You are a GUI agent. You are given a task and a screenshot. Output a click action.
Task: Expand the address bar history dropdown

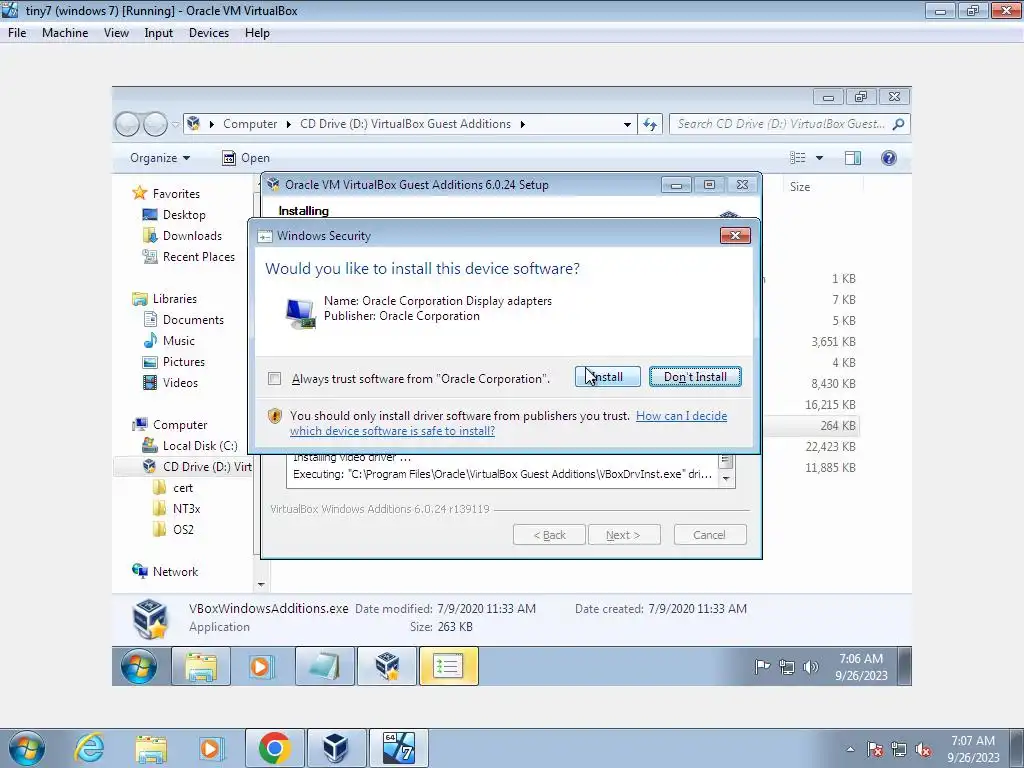[x=627, y=124]
